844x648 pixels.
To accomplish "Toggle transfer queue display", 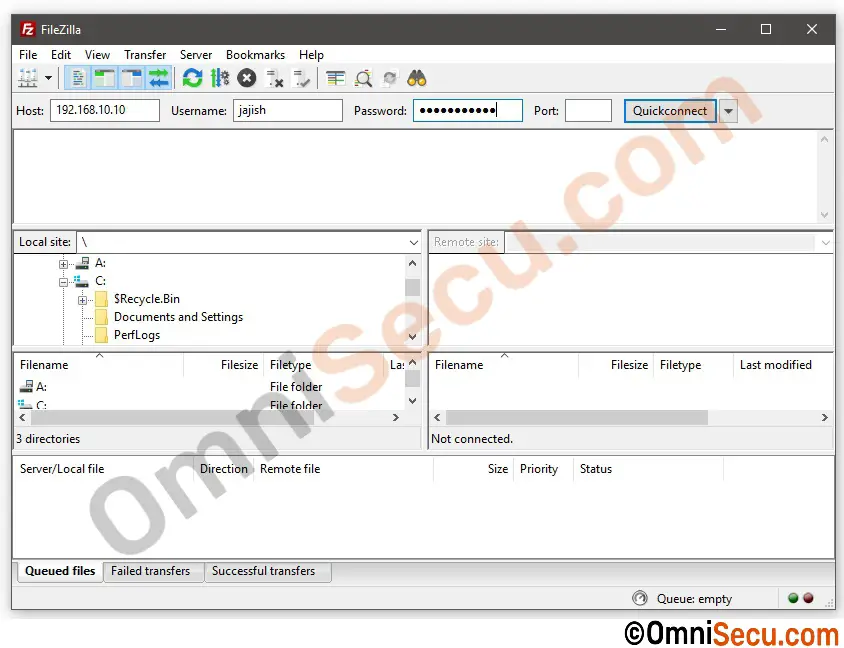I will (x=158, y=79).
